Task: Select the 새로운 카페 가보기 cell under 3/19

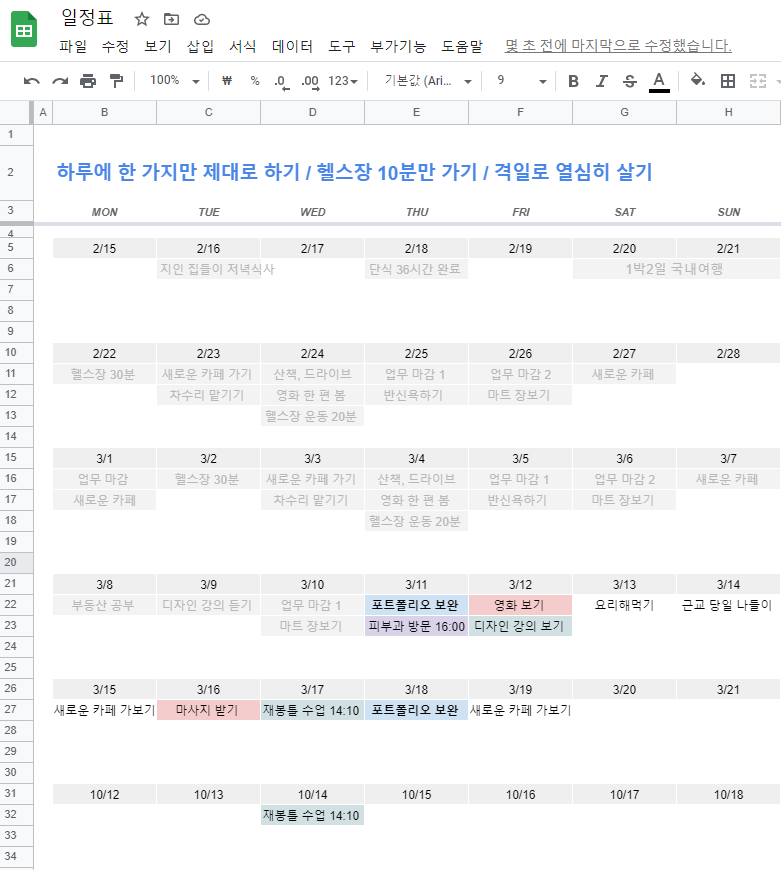Action: pos(520,710)
